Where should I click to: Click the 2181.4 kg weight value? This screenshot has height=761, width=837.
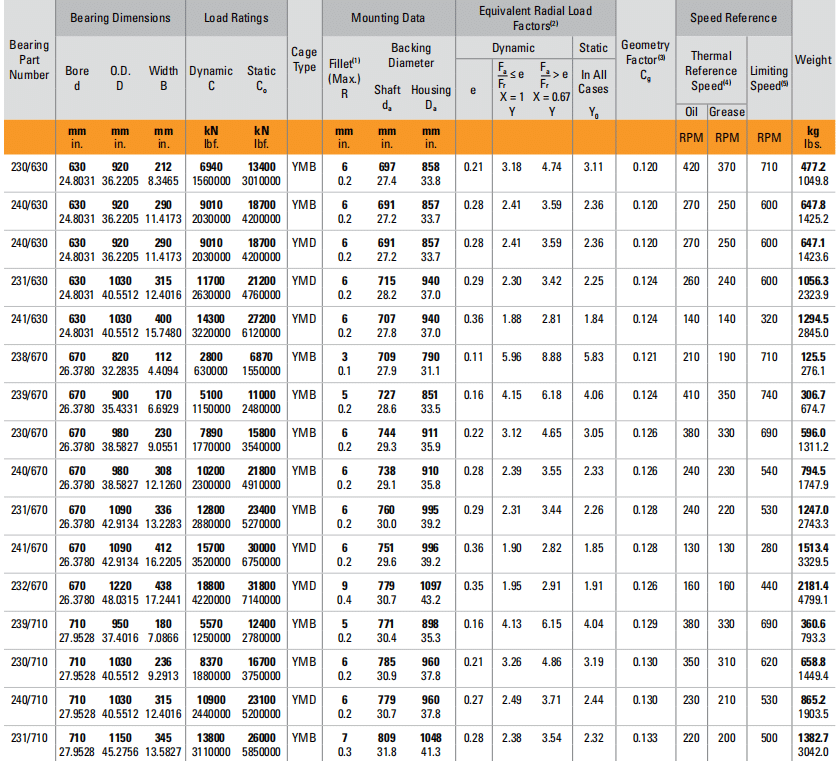pos(810,585)
